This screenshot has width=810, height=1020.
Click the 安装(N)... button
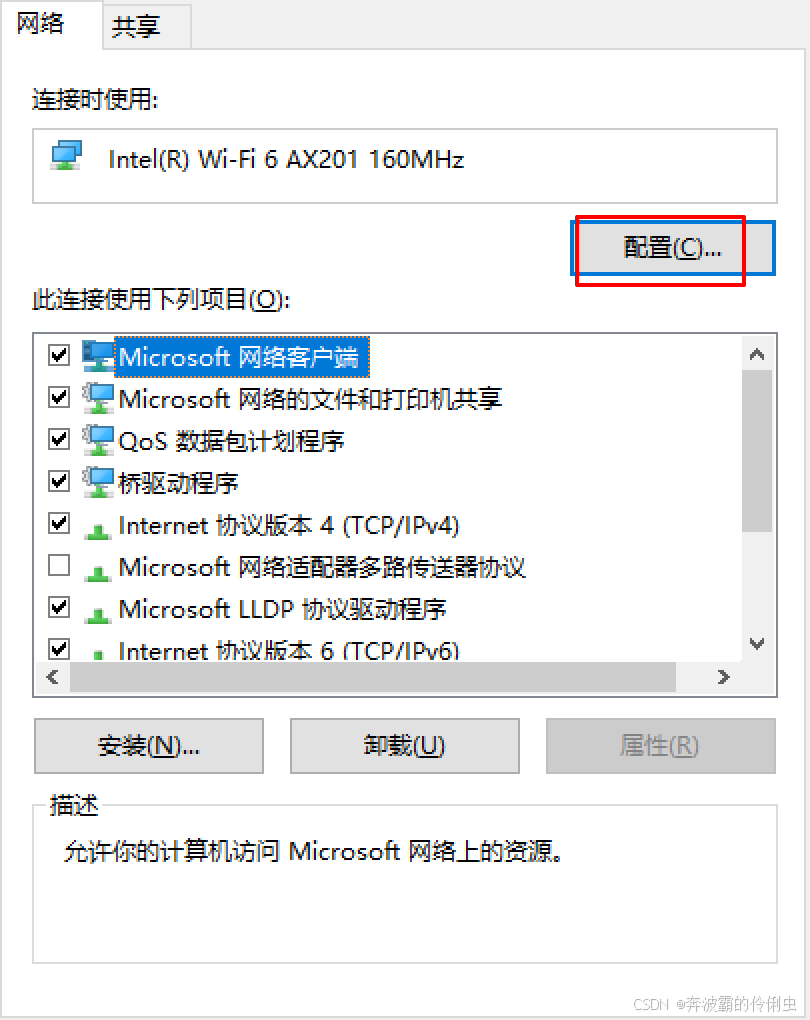click(x=149, y=745)
